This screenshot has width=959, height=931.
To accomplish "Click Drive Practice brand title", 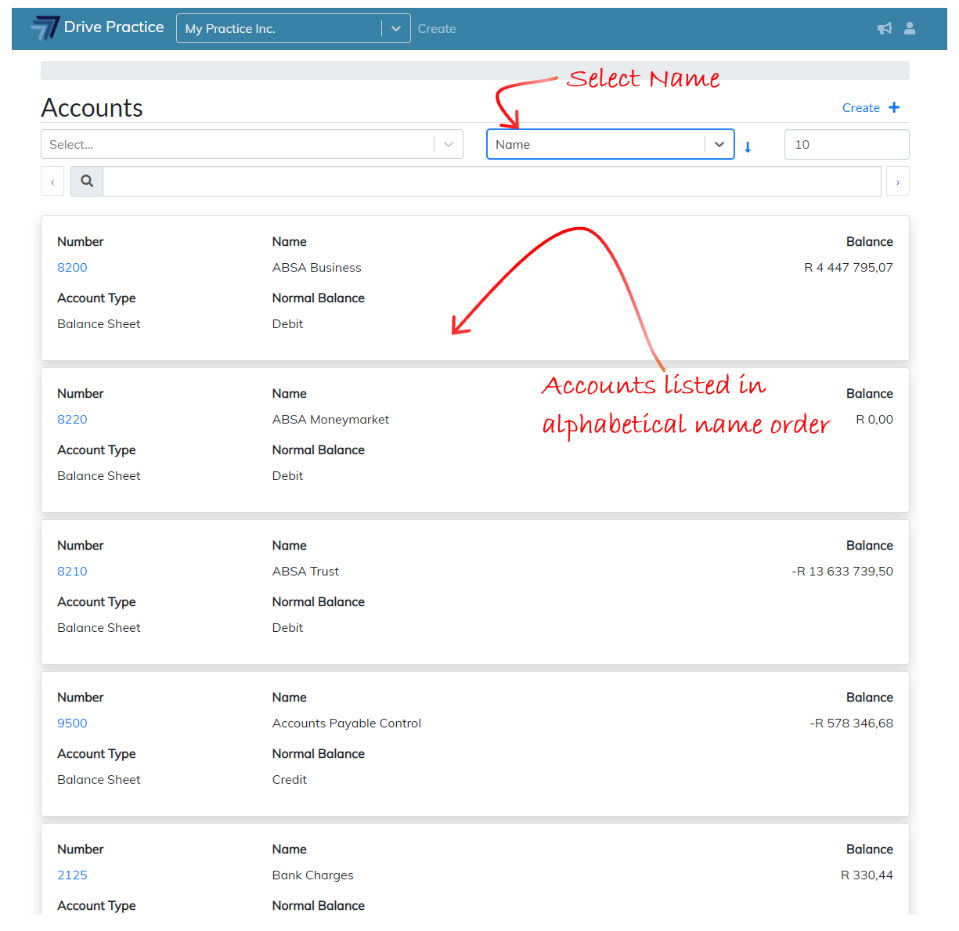I will pos(114,27).
